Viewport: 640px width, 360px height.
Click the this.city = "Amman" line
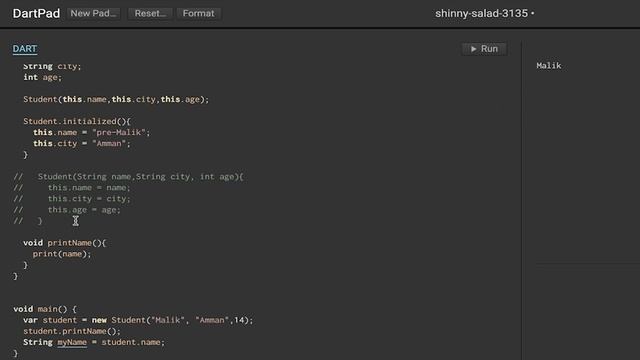[82, 143]
